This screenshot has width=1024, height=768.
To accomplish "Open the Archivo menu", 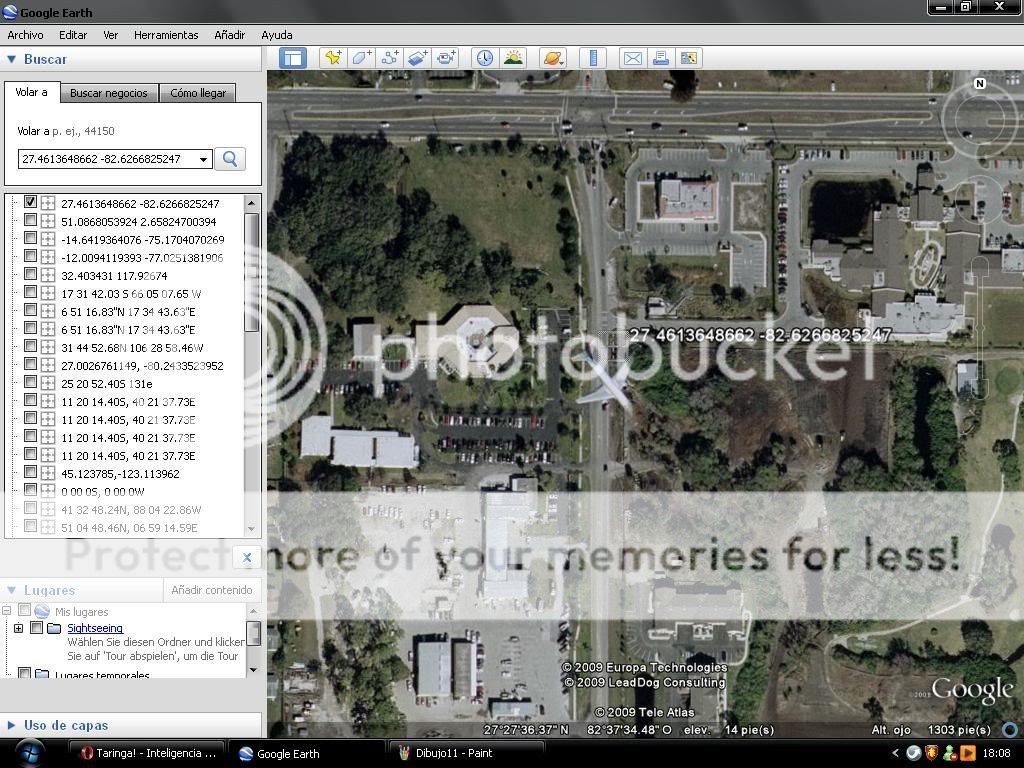I will [25, 35].
